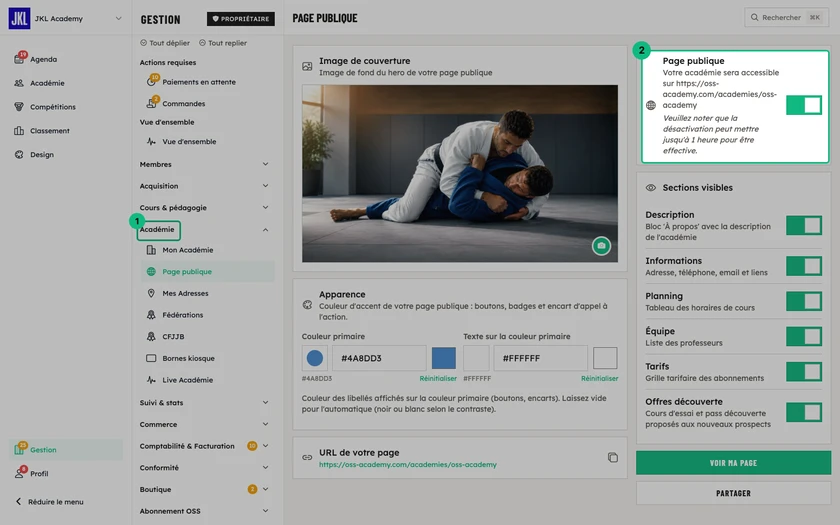Open the Agenda calendar icon
The height and width of the screenshot is (525, 840).
coord(19,59)
